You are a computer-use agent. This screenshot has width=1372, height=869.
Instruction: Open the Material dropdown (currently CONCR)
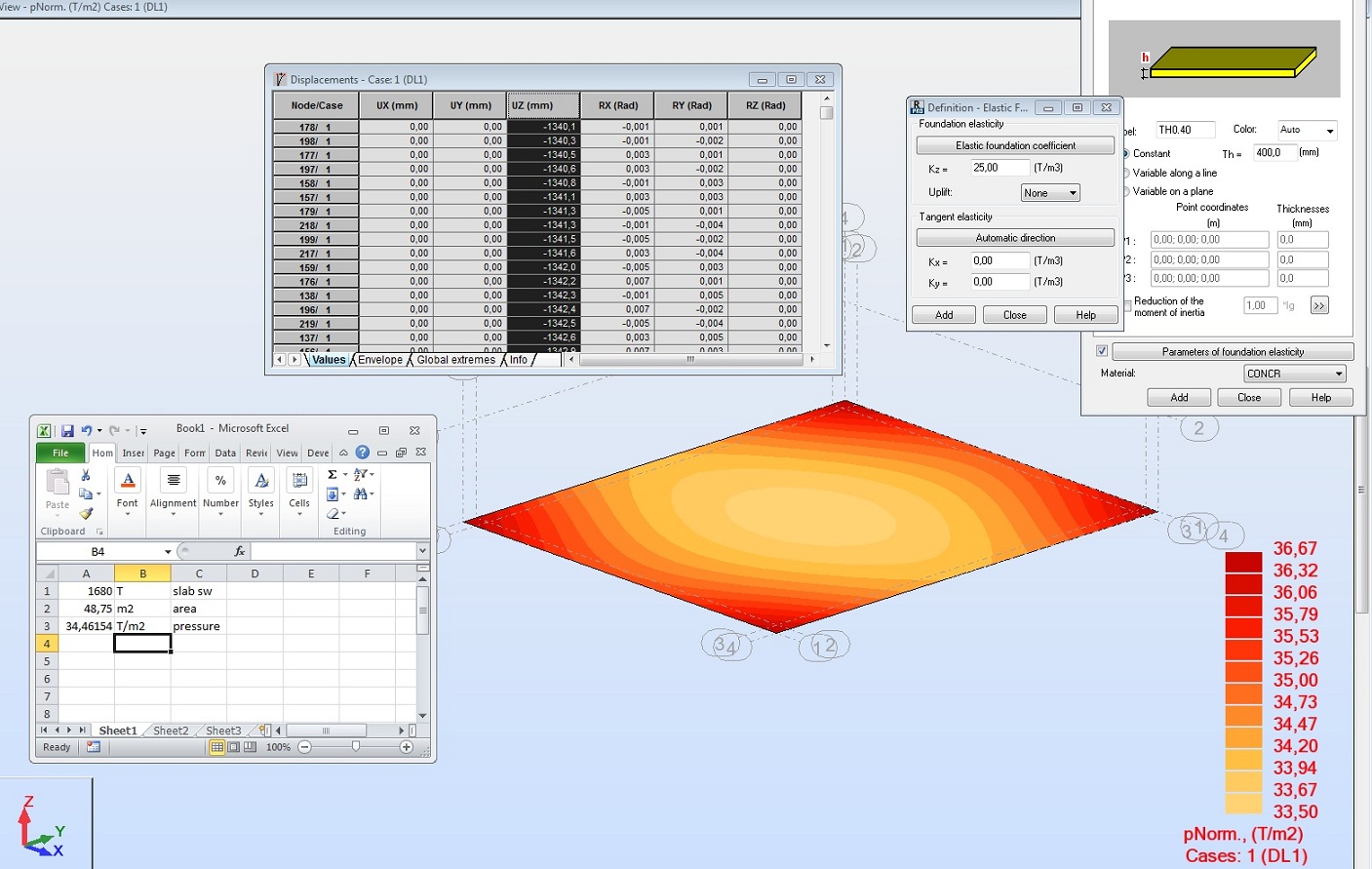click(x=1295, y=374)
